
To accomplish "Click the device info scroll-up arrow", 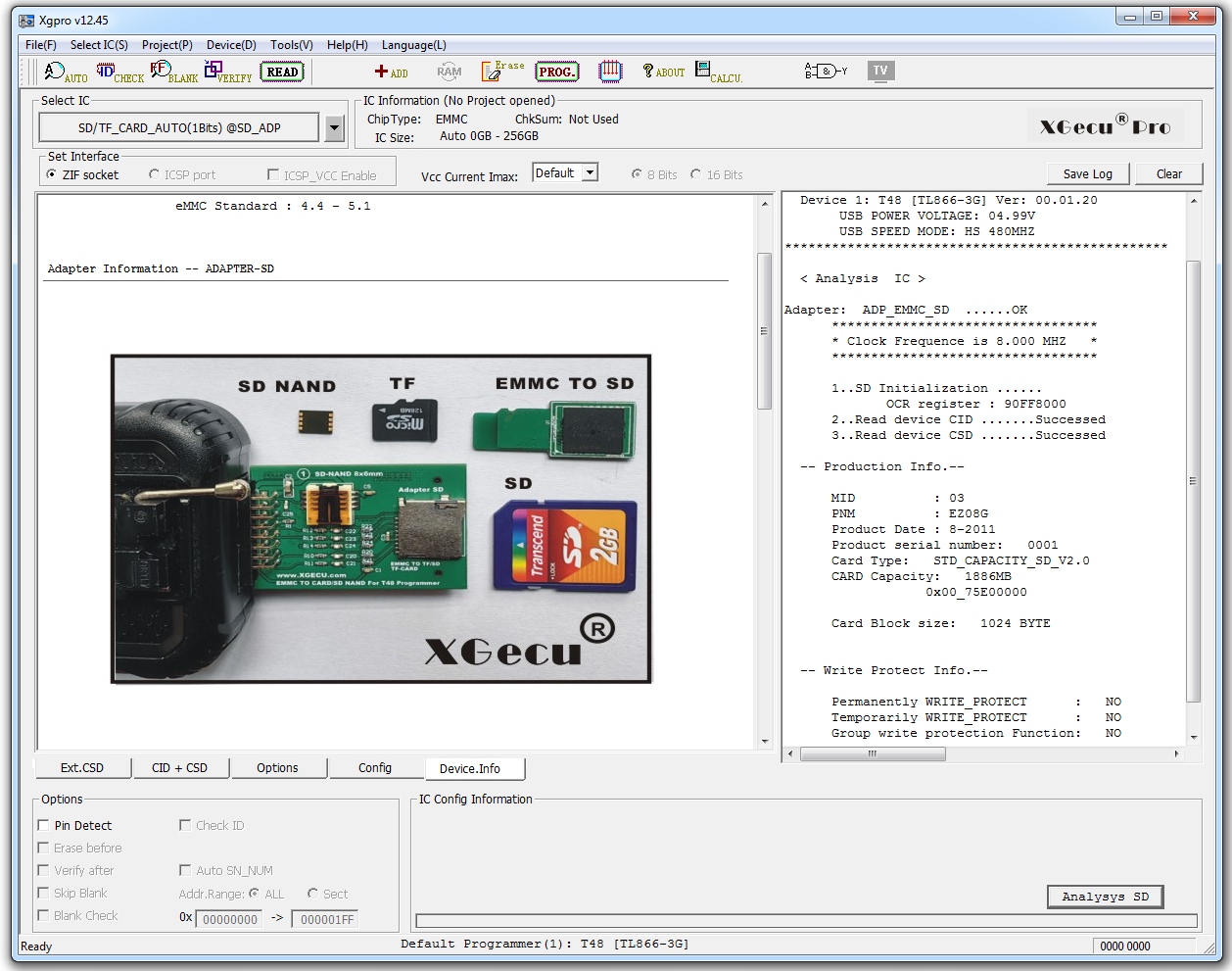I will pyautogui.click(x=765, y=204).
